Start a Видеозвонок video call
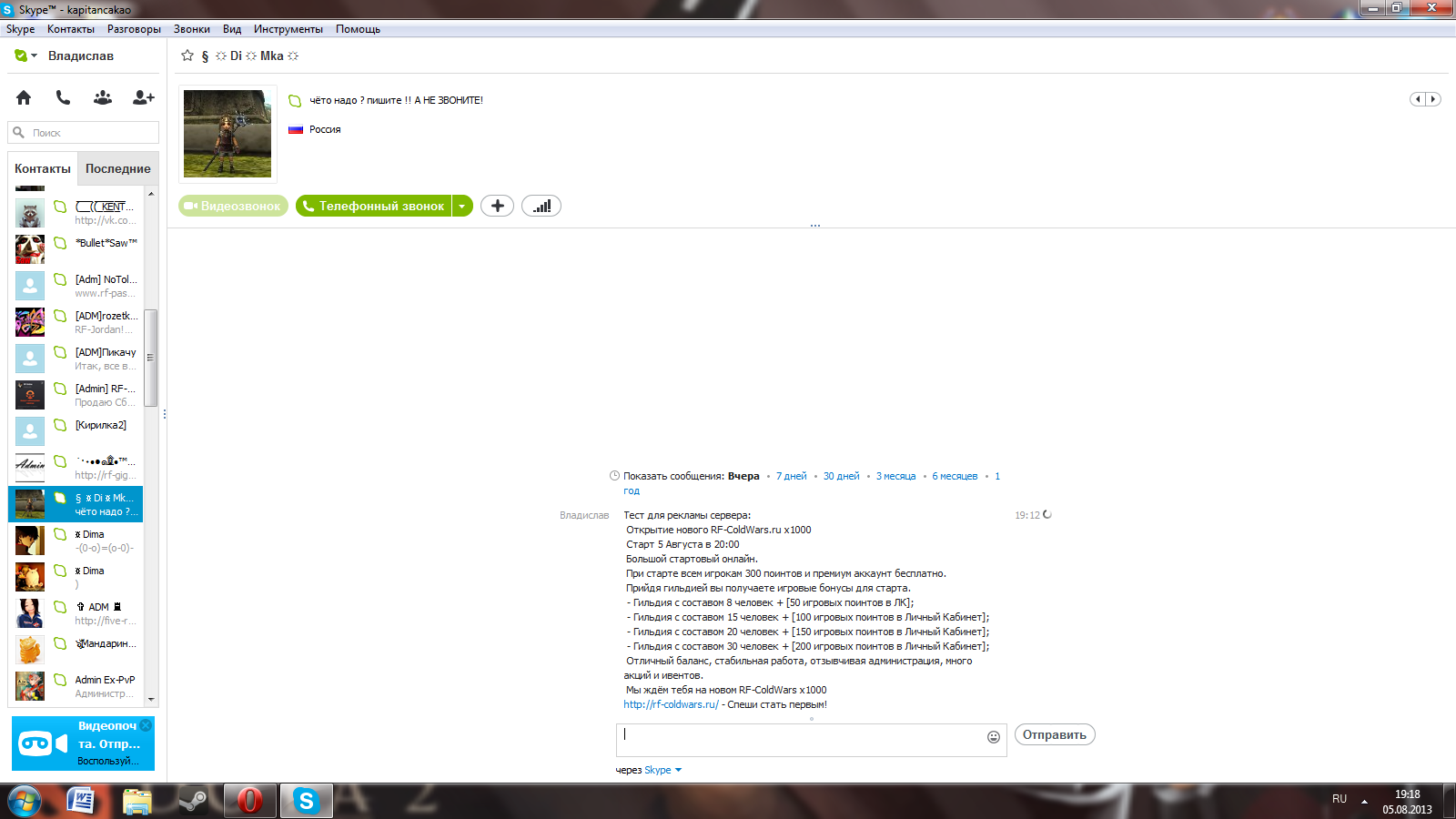This screenshot has height=819, width=1456. pos(233,206)
